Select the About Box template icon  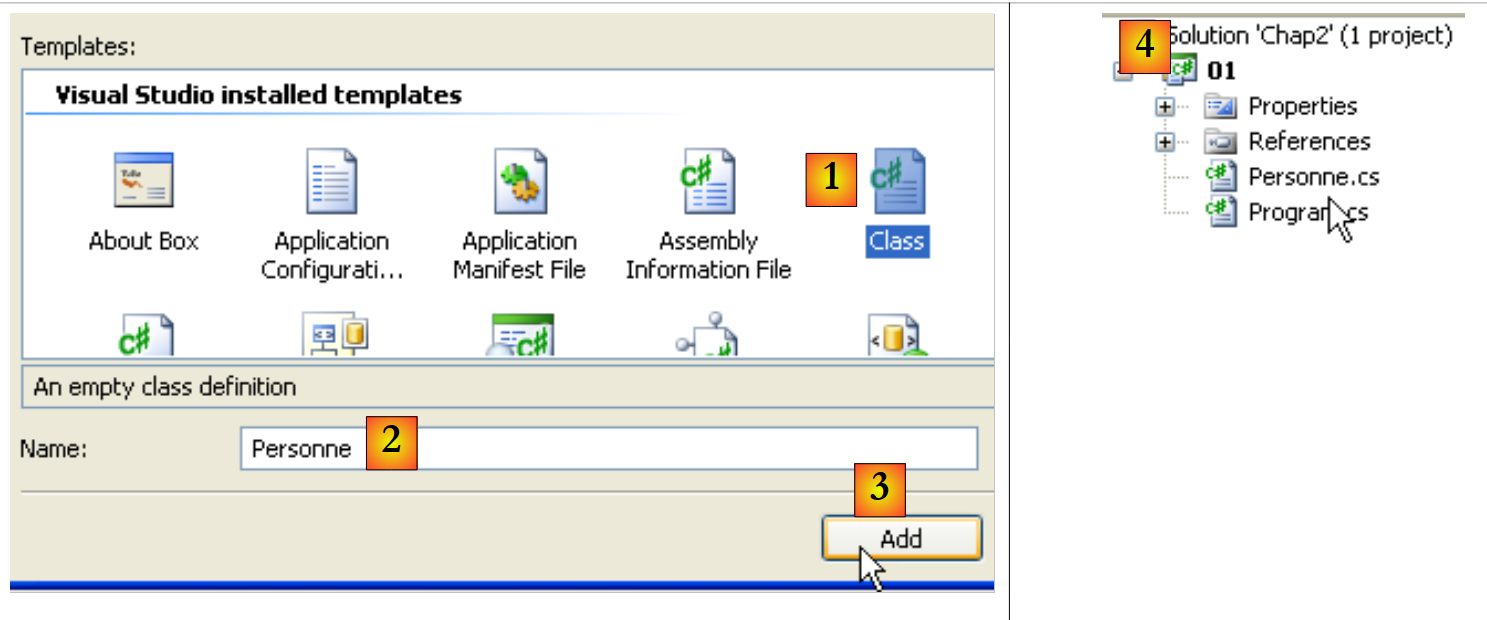tap(143, 181)
